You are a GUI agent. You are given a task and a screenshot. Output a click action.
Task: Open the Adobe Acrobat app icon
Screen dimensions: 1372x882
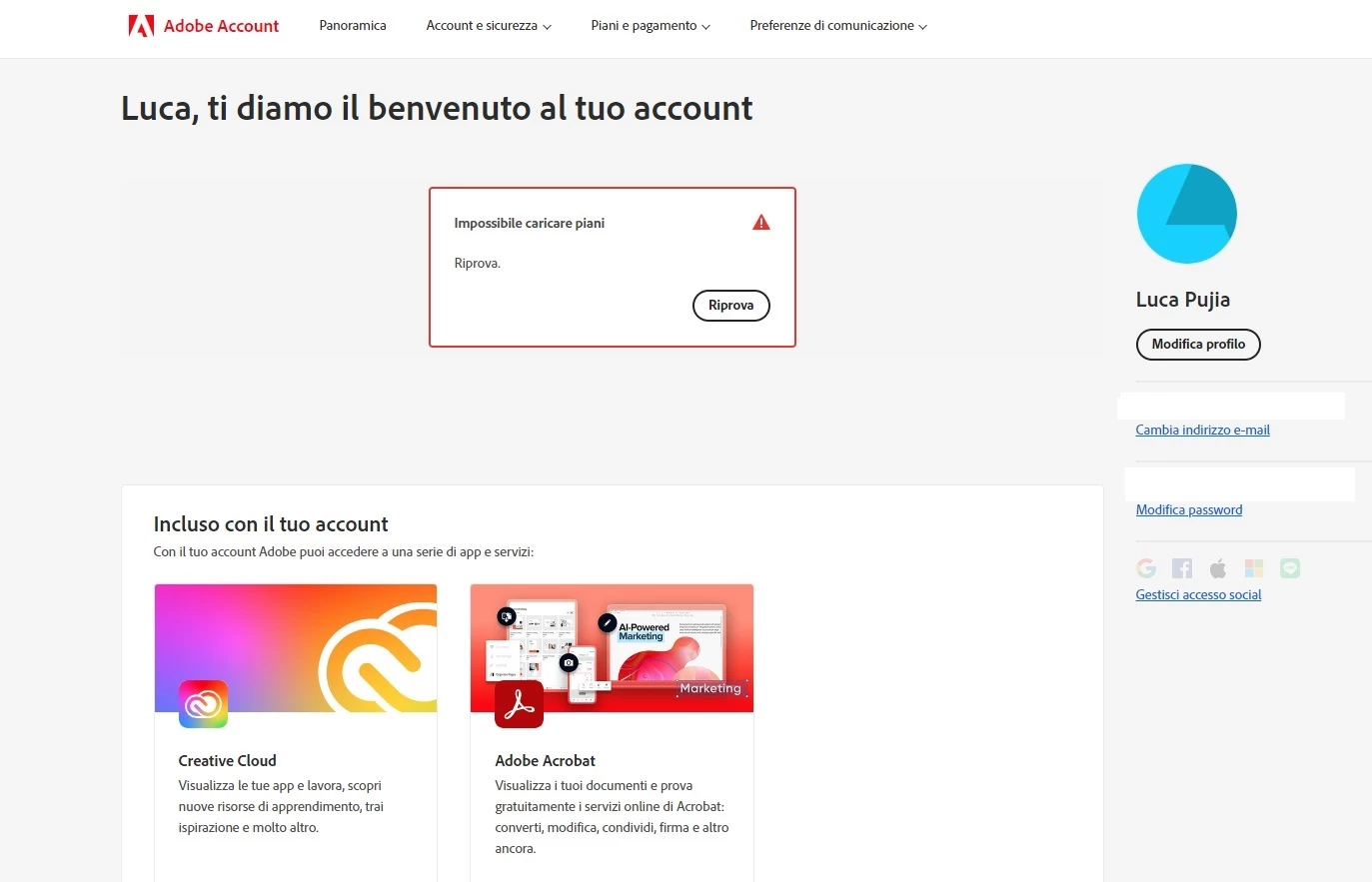[520, 704]
